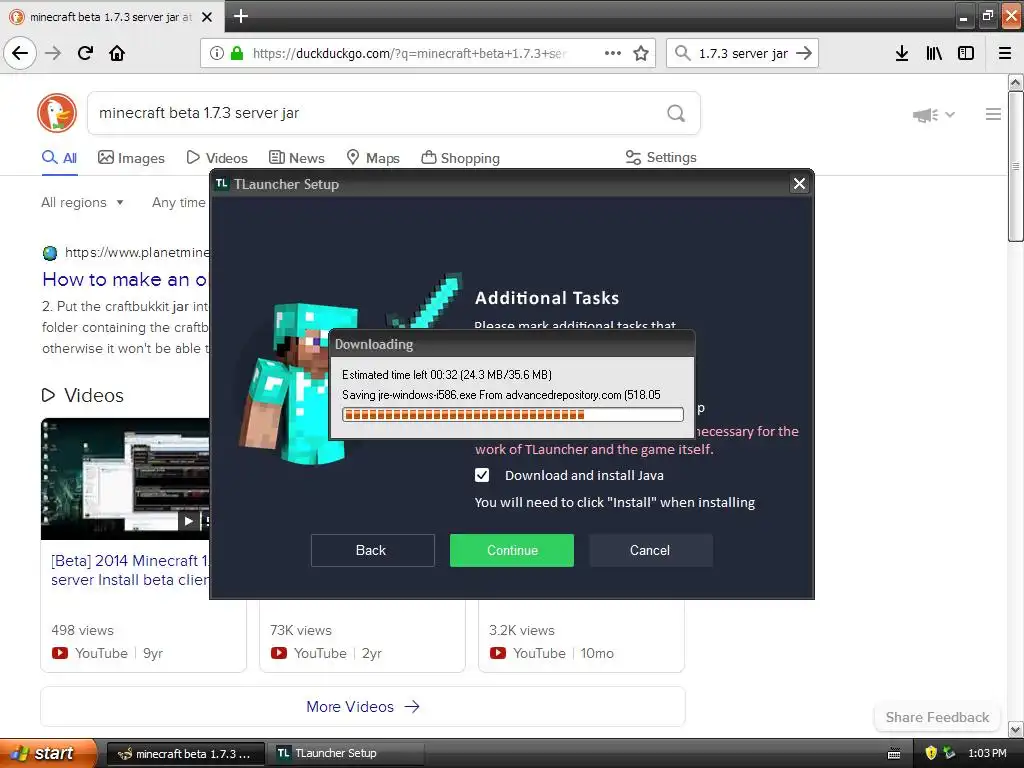Close the TLauncher Setup dialog

coord(799,184)
